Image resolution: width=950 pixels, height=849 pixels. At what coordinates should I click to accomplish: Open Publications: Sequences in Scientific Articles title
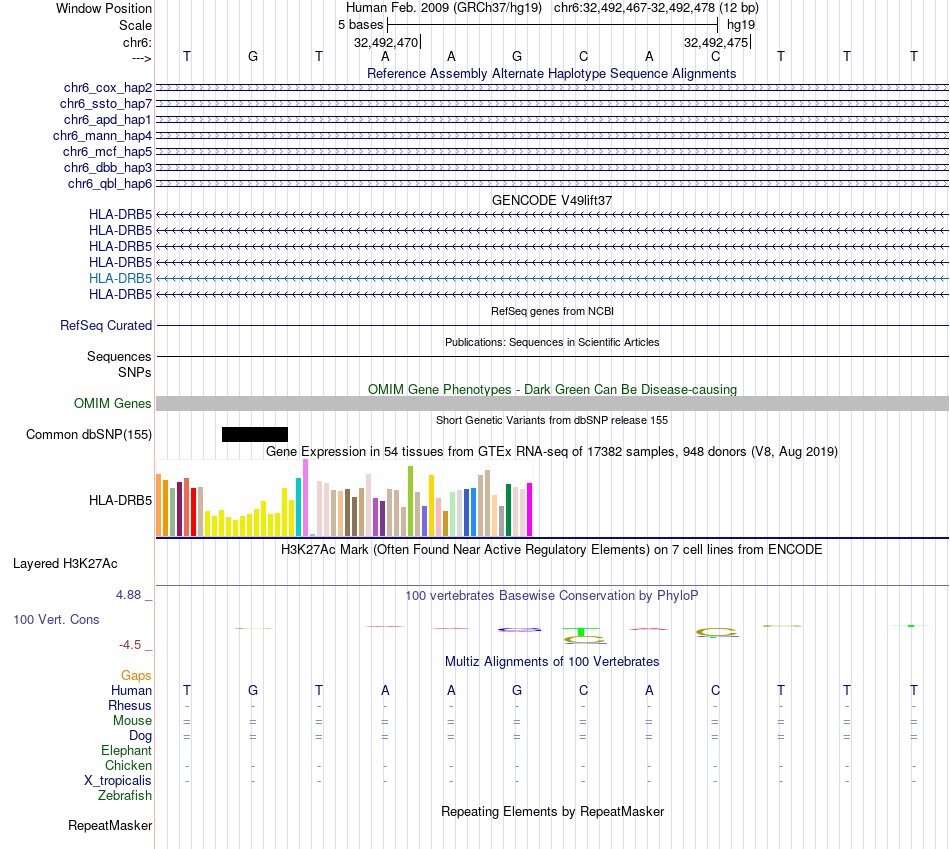point(552,342)
